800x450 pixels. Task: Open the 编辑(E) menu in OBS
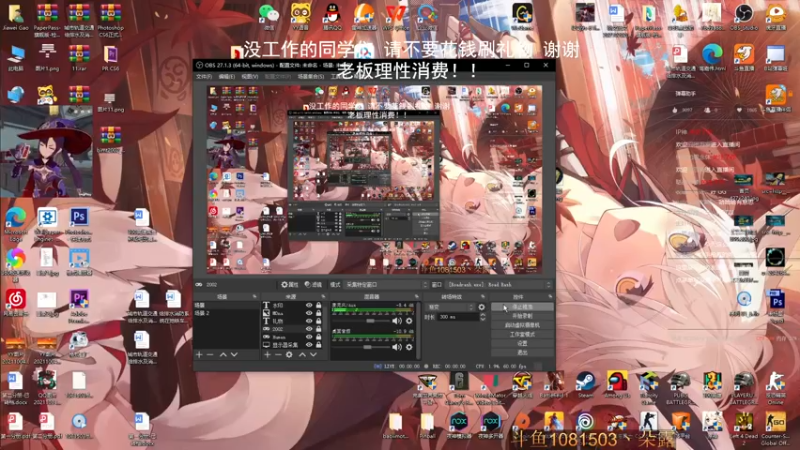click(x=226, y=77)
